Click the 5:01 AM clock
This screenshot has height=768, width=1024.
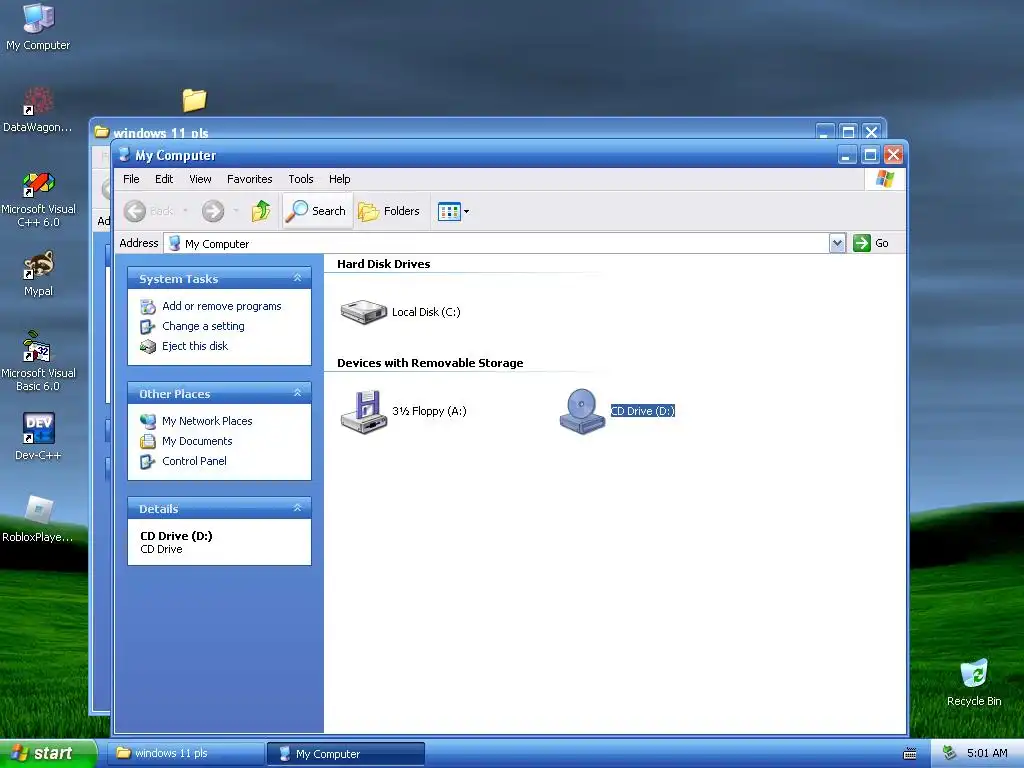[x=987, y=753]
